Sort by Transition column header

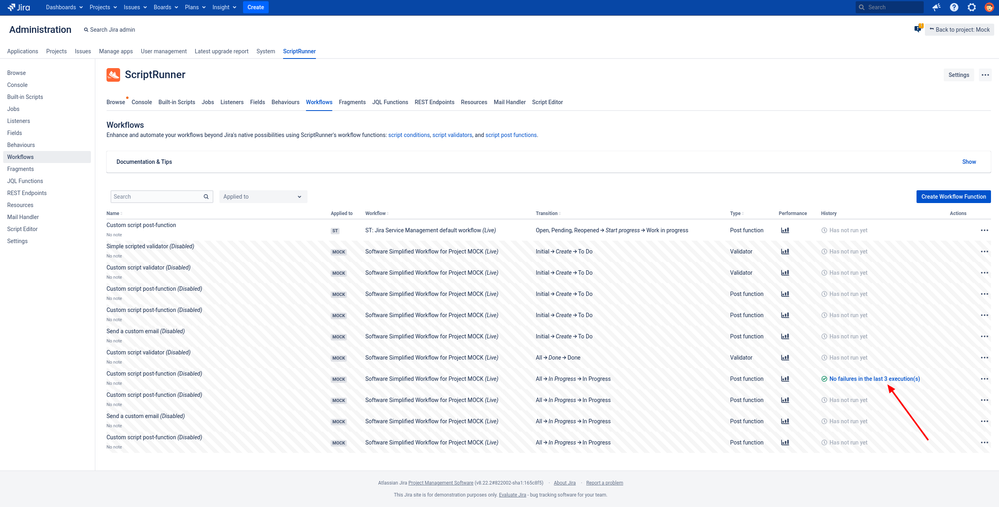[x=548, y=213]
